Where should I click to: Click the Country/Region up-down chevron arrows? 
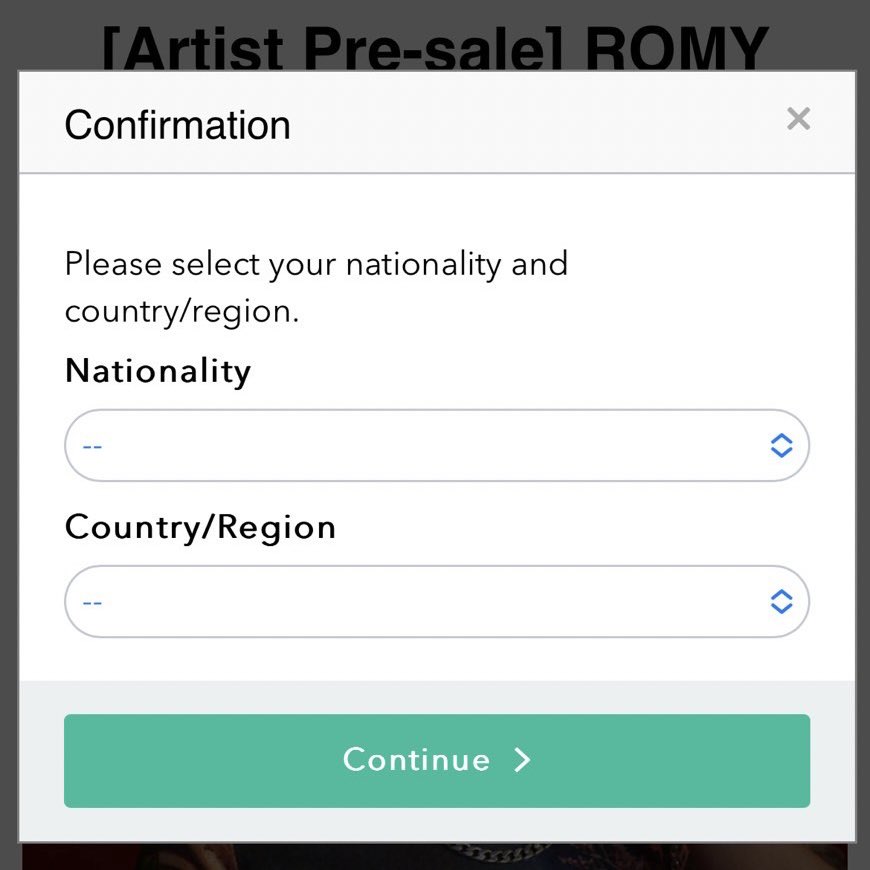coord(781,601)
